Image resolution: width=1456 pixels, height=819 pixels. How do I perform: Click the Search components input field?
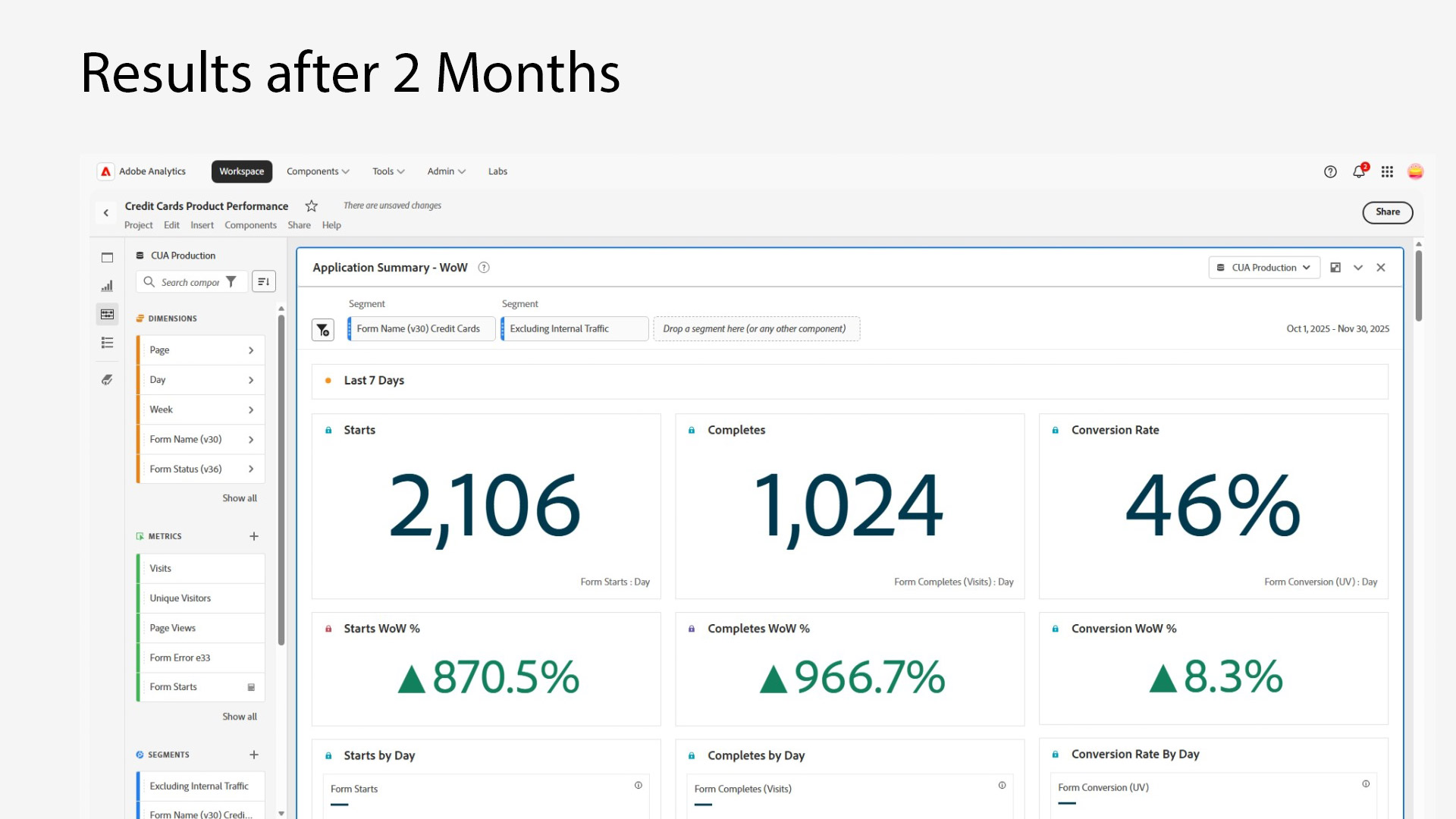[x=190, y=282]
